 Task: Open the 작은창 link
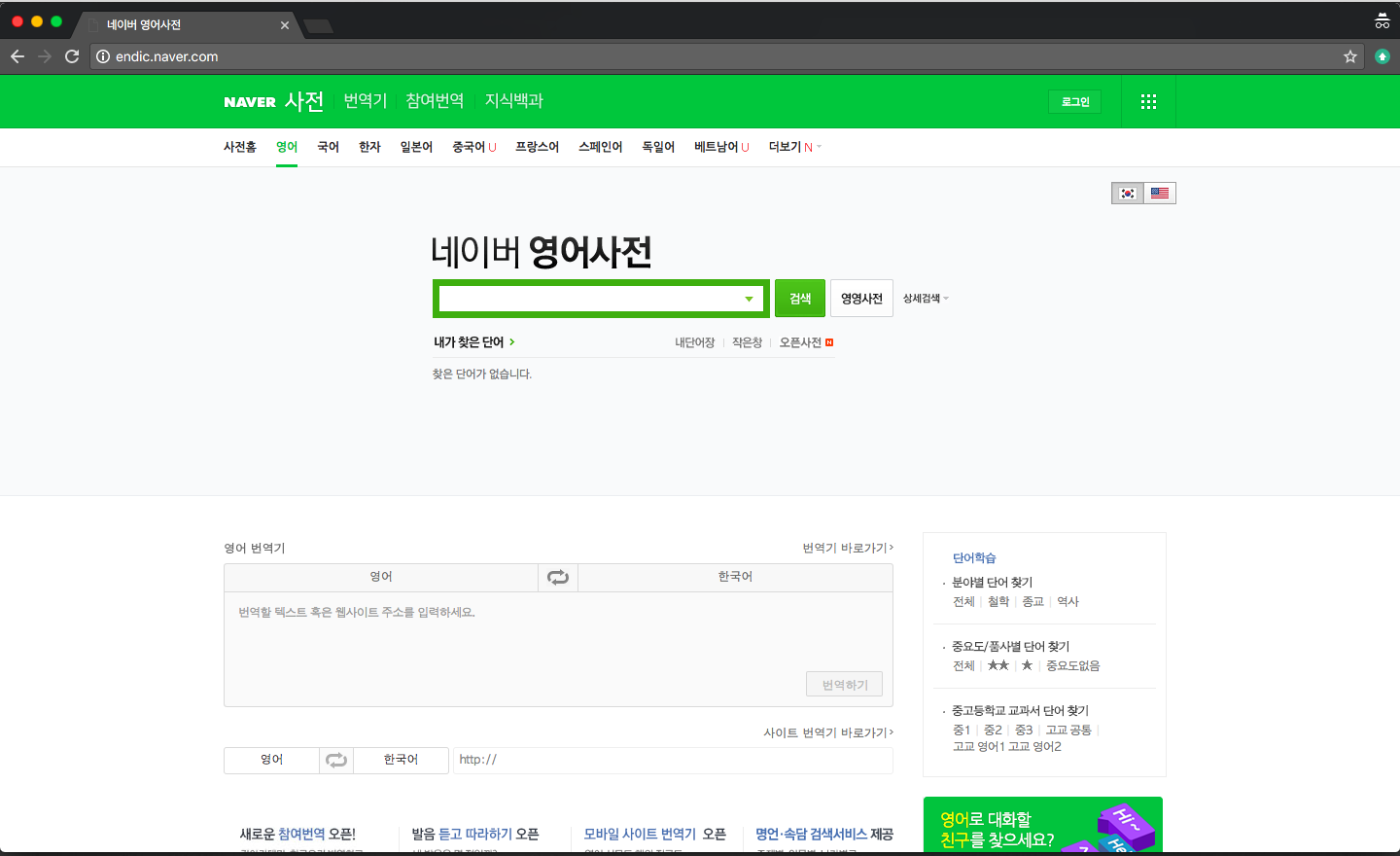click(747, 342)
